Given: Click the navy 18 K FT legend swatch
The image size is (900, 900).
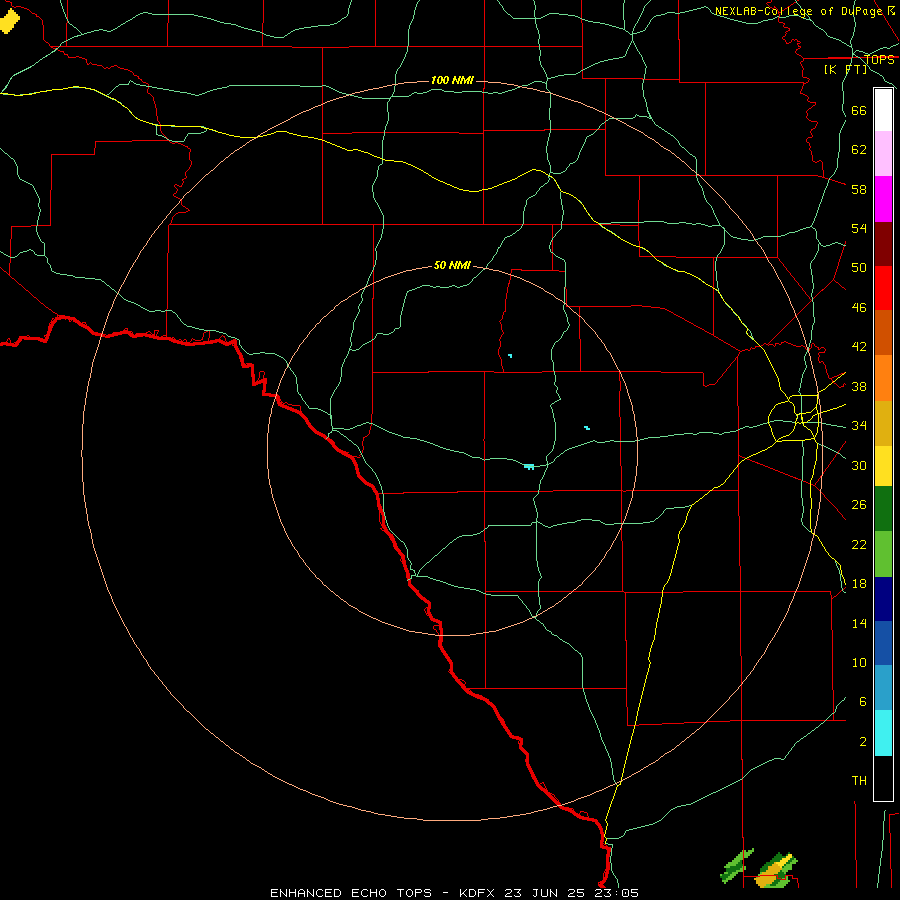Looking at the screenshot, I should point(883,599).
